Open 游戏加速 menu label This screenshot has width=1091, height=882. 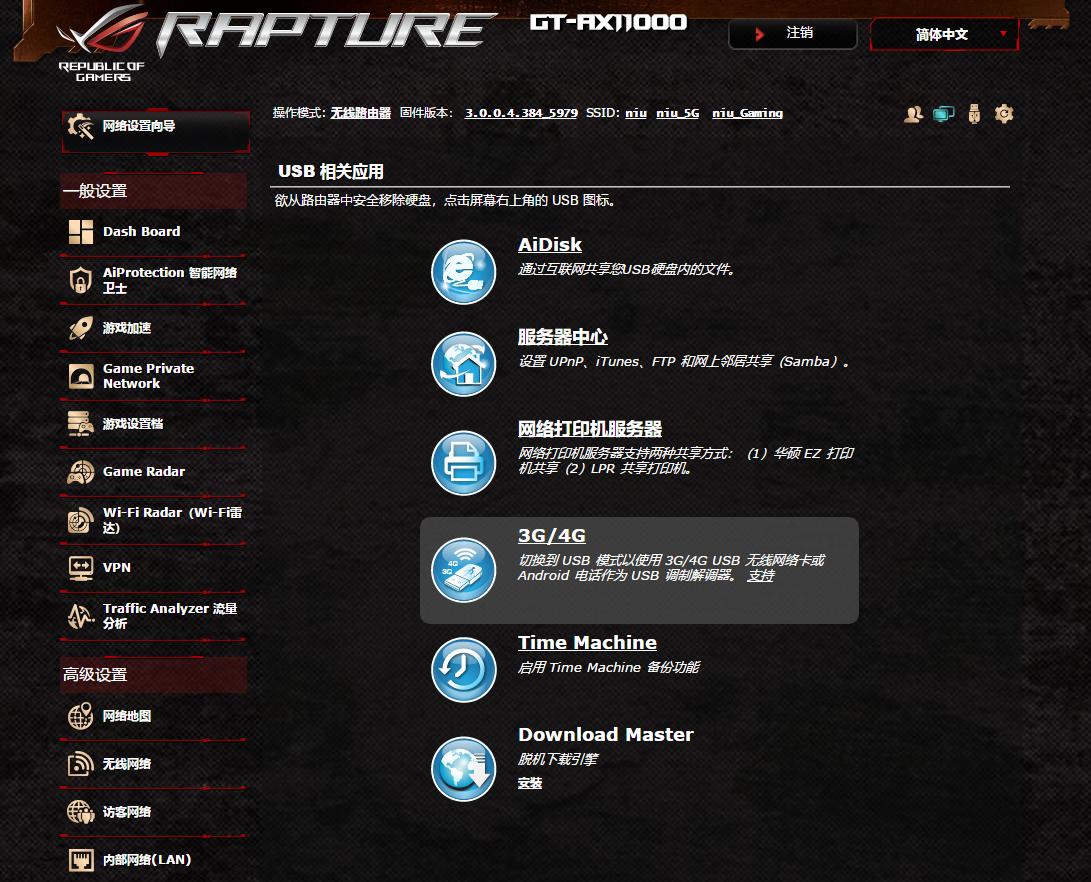[127, 328]
